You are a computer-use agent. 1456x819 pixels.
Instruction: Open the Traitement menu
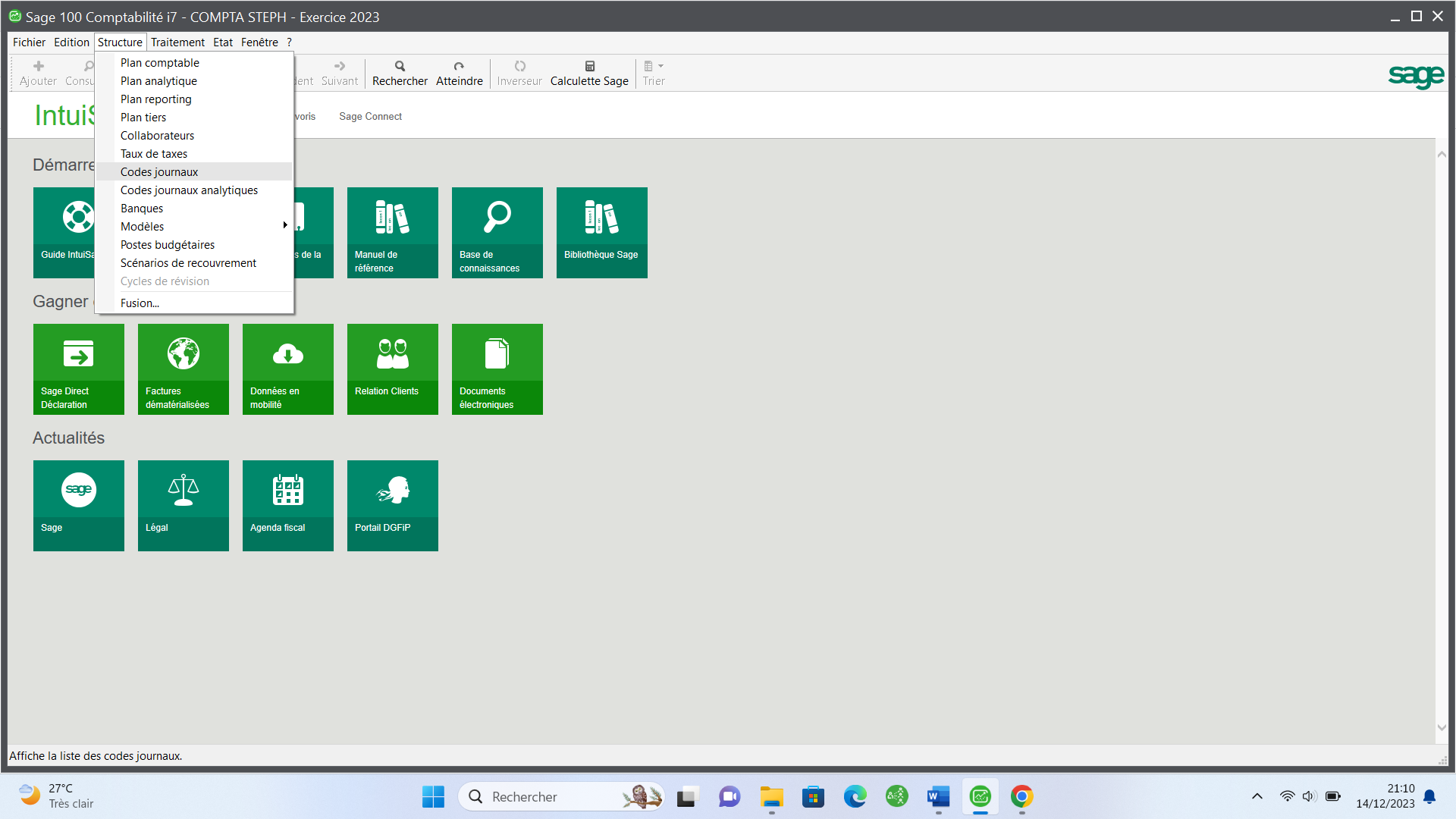pos(177,42)
